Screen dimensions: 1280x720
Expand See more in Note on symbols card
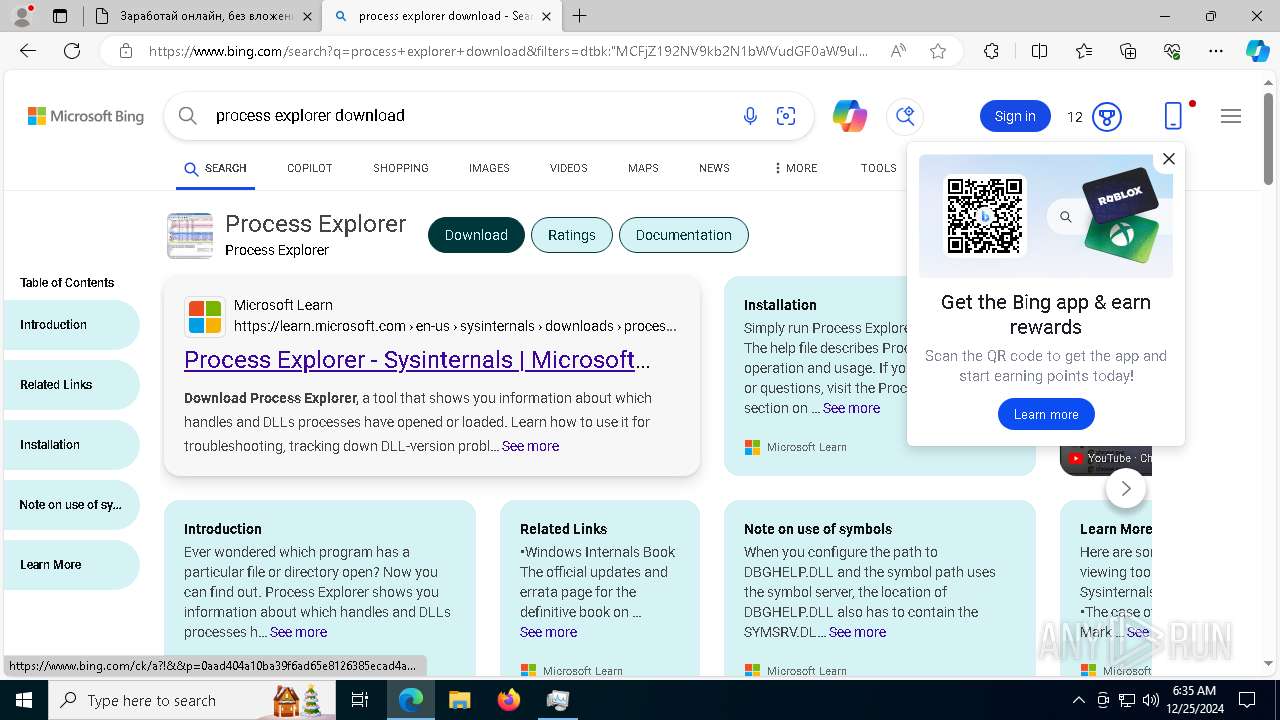click(857, 632)
